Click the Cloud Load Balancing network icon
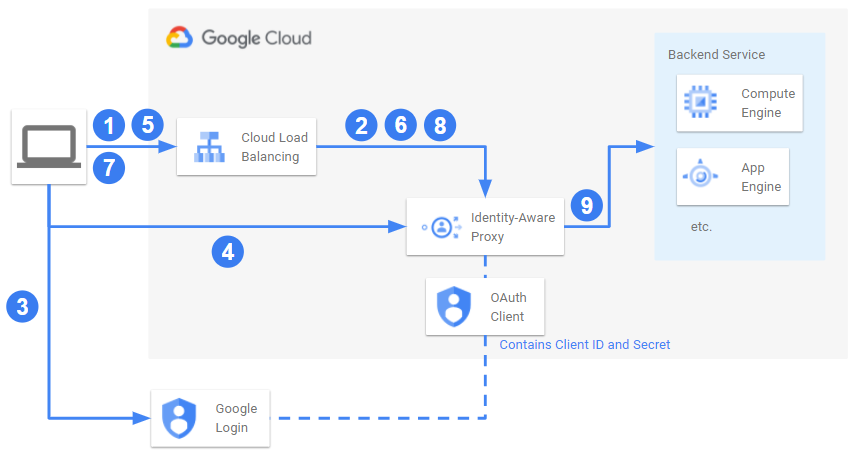858x464 pixels. coord(210,147)
